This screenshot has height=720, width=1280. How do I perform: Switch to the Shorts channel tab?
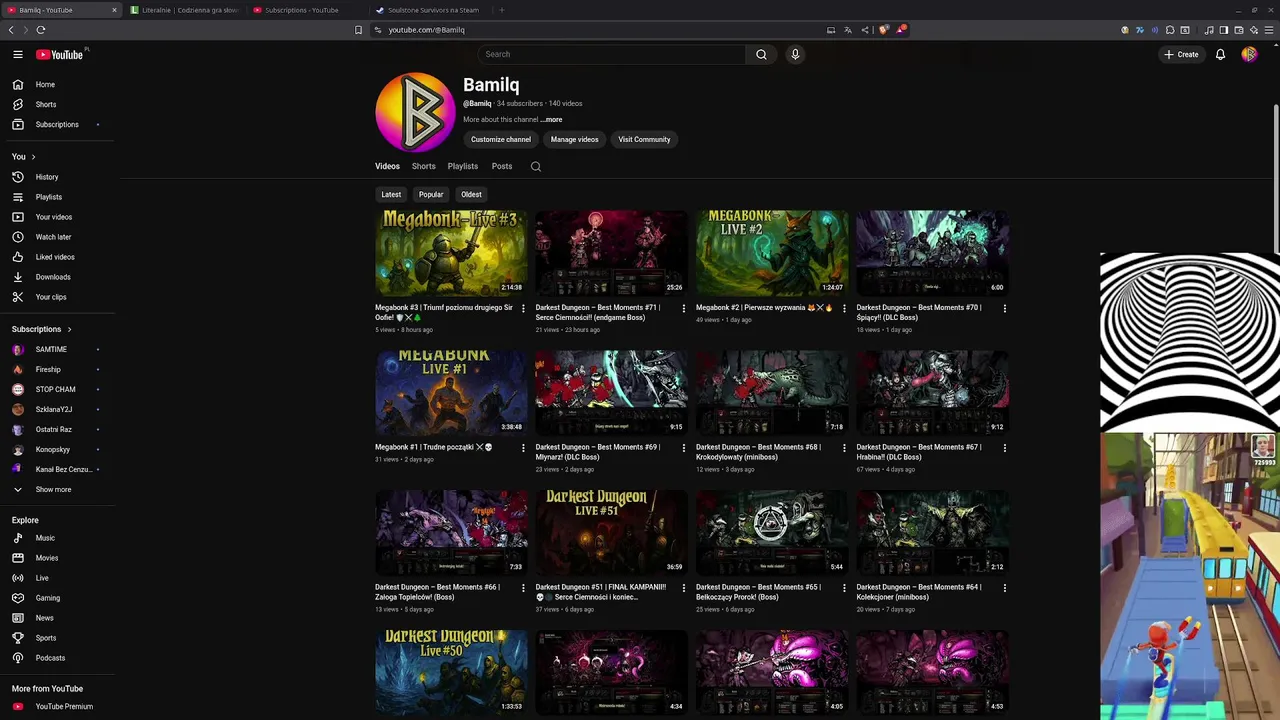pyautogui.click(x=424, y=166)
